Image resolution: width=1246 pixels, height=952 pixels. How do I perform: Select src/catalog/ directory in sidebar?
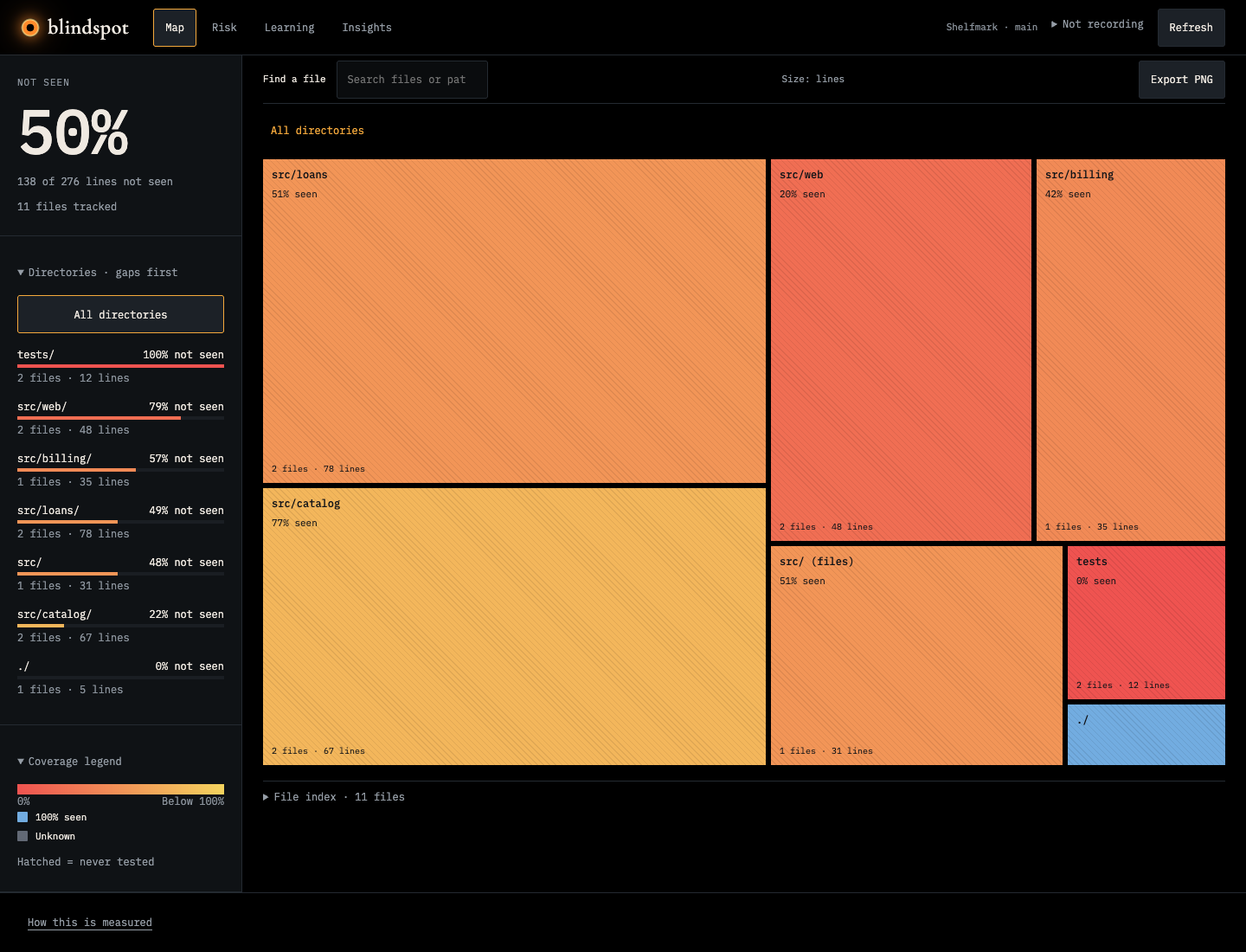click(120, 626)
